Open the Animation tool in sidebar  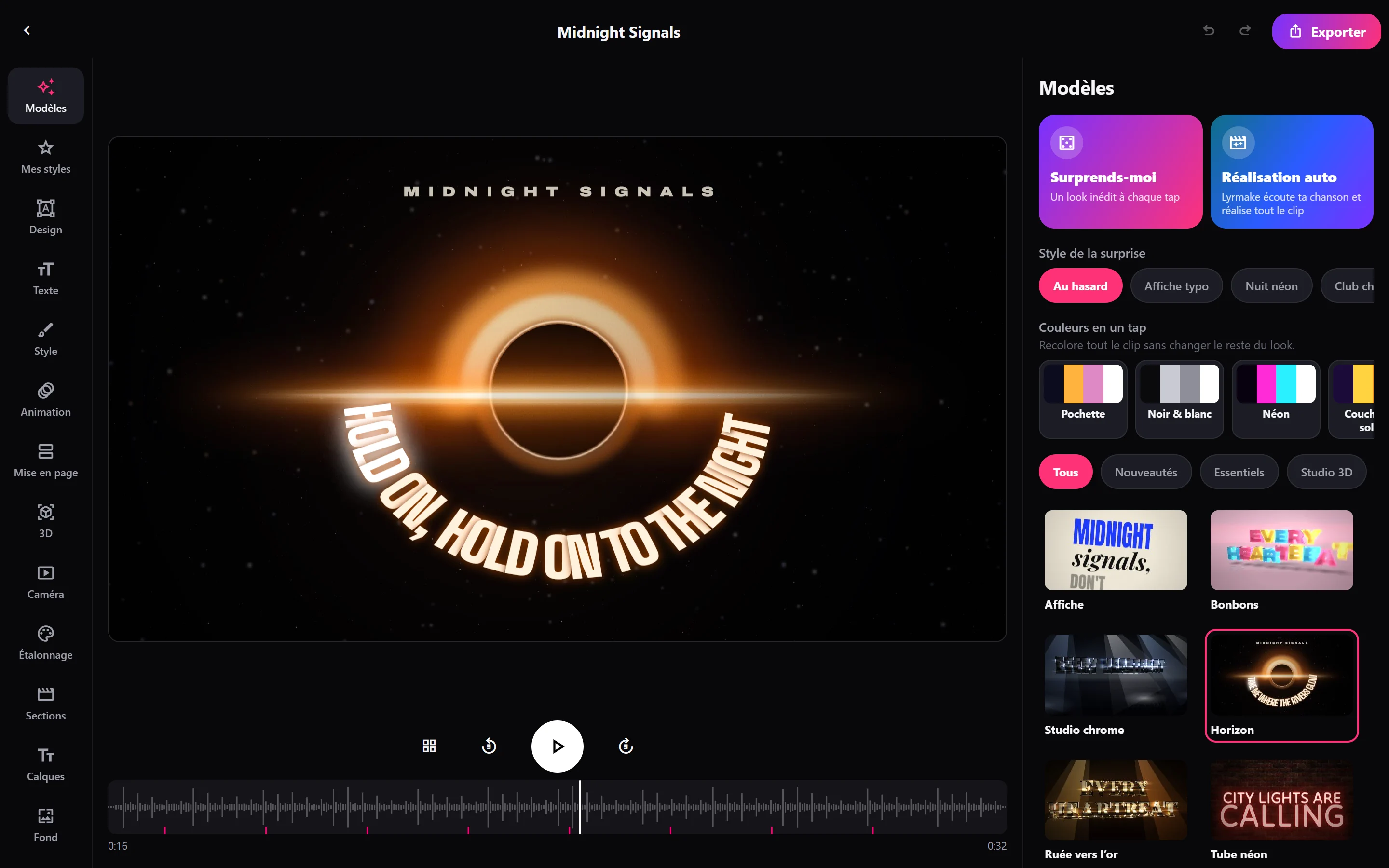click(x=45, y=400)
